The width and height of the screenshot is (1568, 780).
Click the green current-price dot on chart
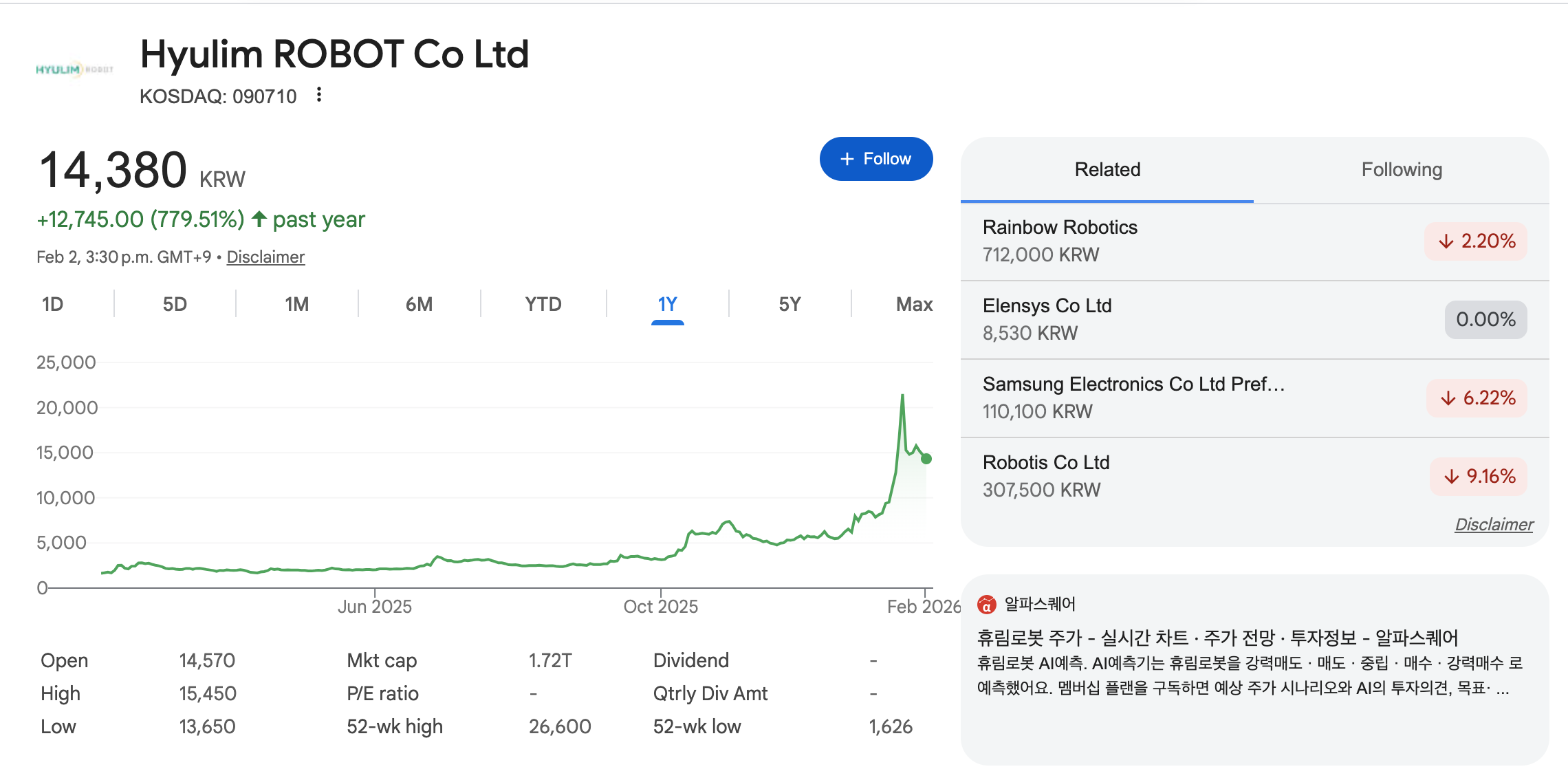tap(926, 459)
